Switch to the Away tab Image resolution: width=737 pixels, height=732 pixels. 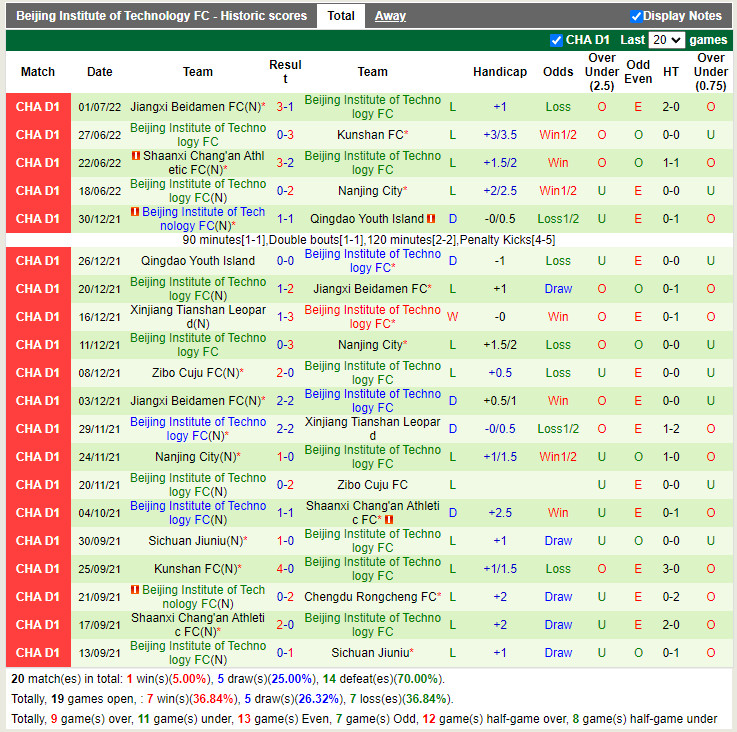390,16
